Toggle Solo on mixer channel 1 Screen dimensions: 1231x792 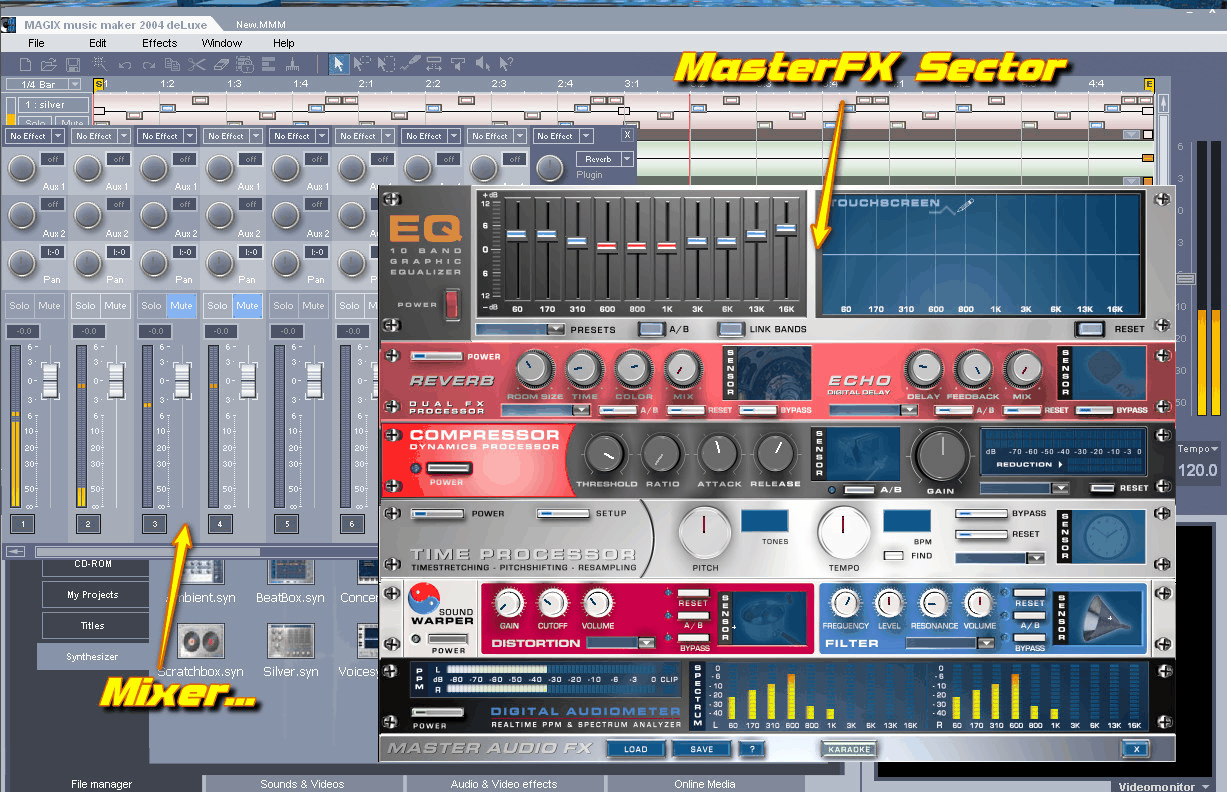click(x=19, y=306)
